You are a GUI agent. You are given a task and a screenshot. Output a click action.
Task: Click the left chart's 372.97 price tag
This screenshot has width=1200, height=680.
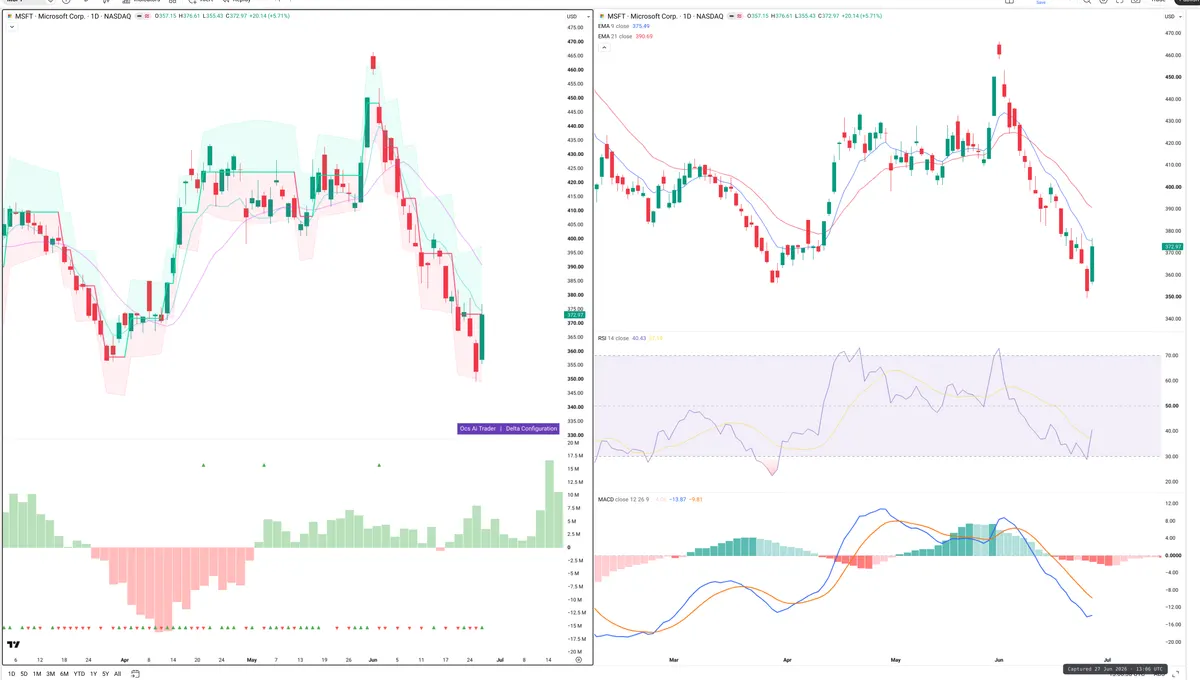click(x=577, y=314)
